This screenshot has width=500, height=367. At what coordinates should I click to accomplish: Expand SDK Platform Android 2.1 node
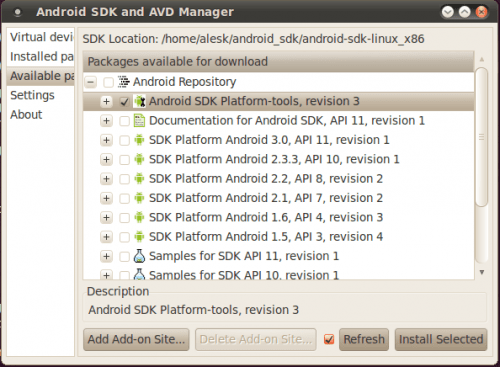(x=106, y=198)
